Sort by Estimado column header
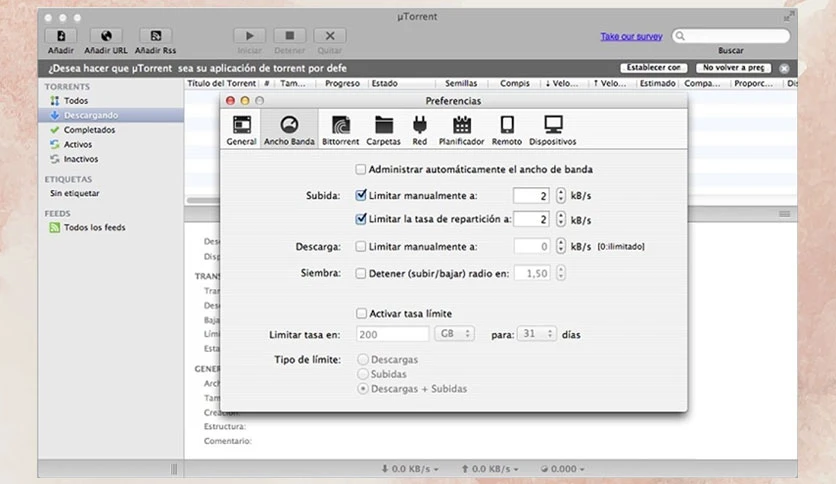 pyautogui.click(x=657, y=83)
